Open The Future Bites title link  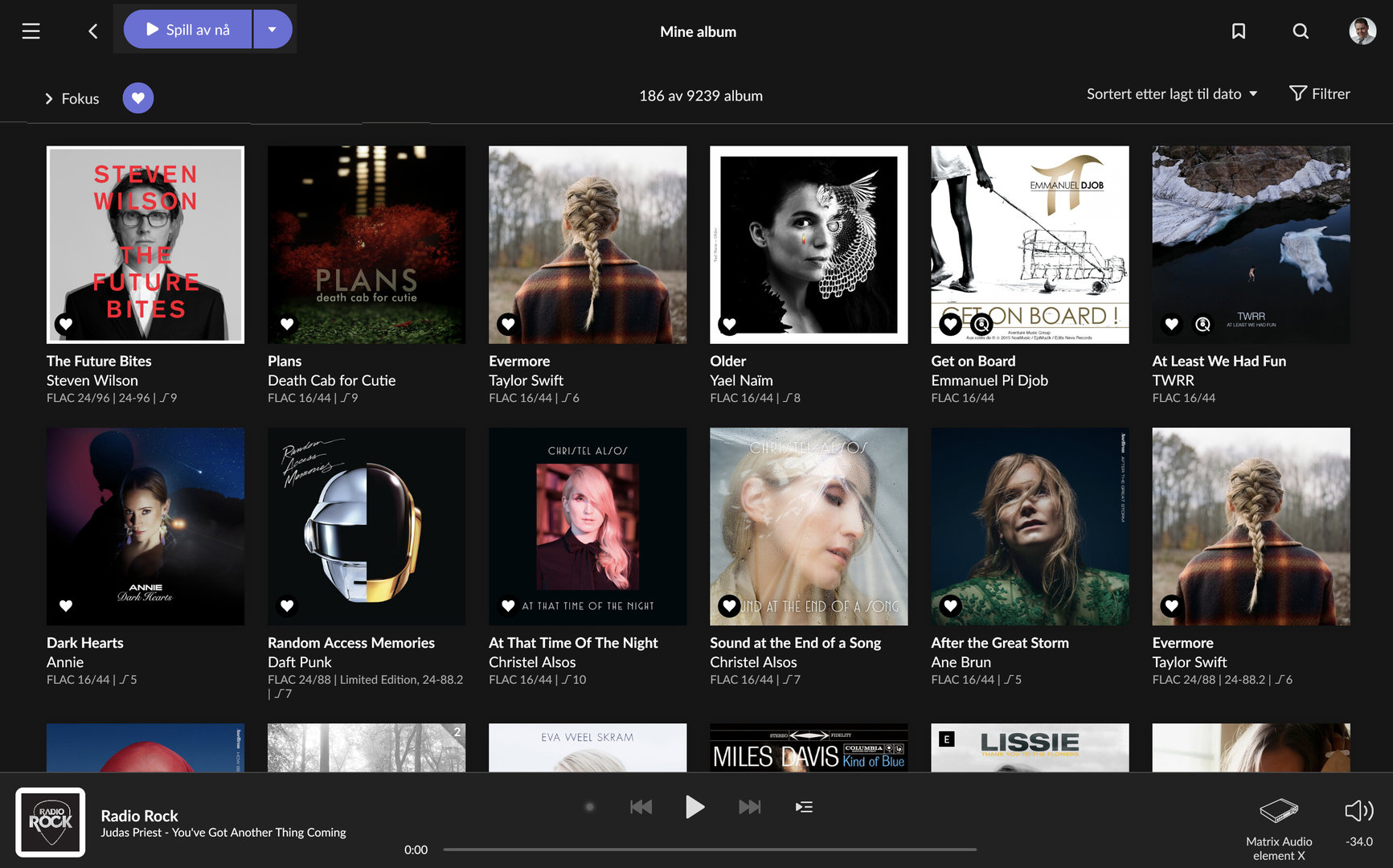point(99,362)
